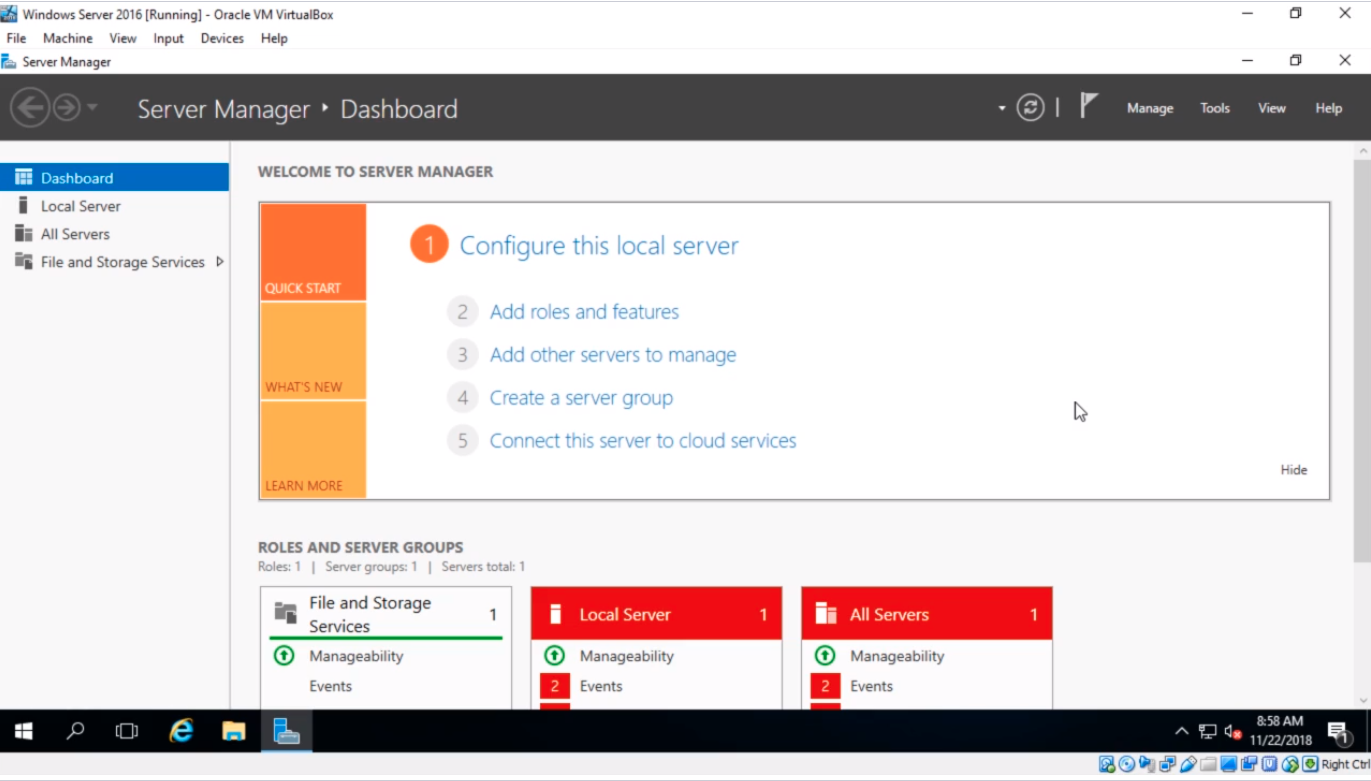Open the Windows Start button
The width and height of the screenshot is (1371, 781).
point(23,731)
